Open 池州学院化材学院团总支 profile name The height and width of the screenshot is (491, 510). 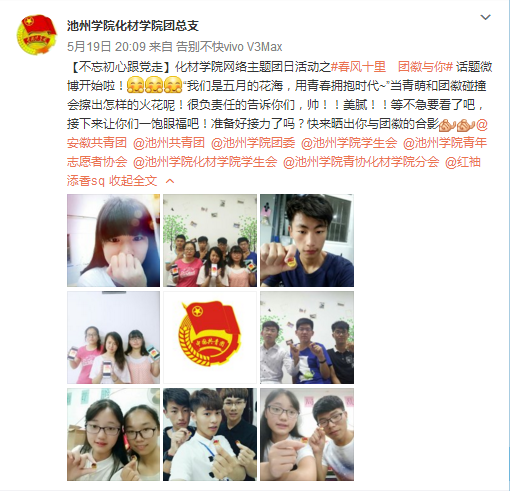pos(133,26)
